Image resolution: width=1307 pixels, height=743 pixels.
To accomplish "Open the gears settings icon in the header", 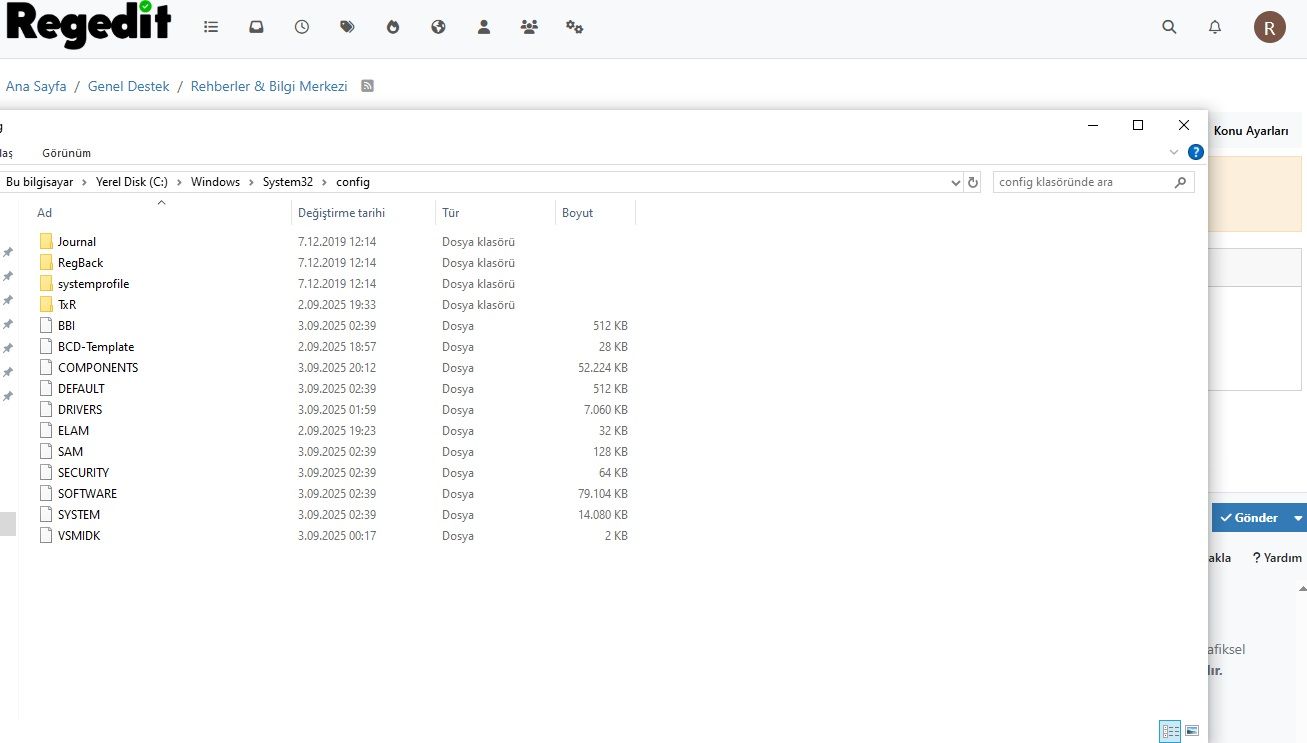I will [x=575, y=27].
